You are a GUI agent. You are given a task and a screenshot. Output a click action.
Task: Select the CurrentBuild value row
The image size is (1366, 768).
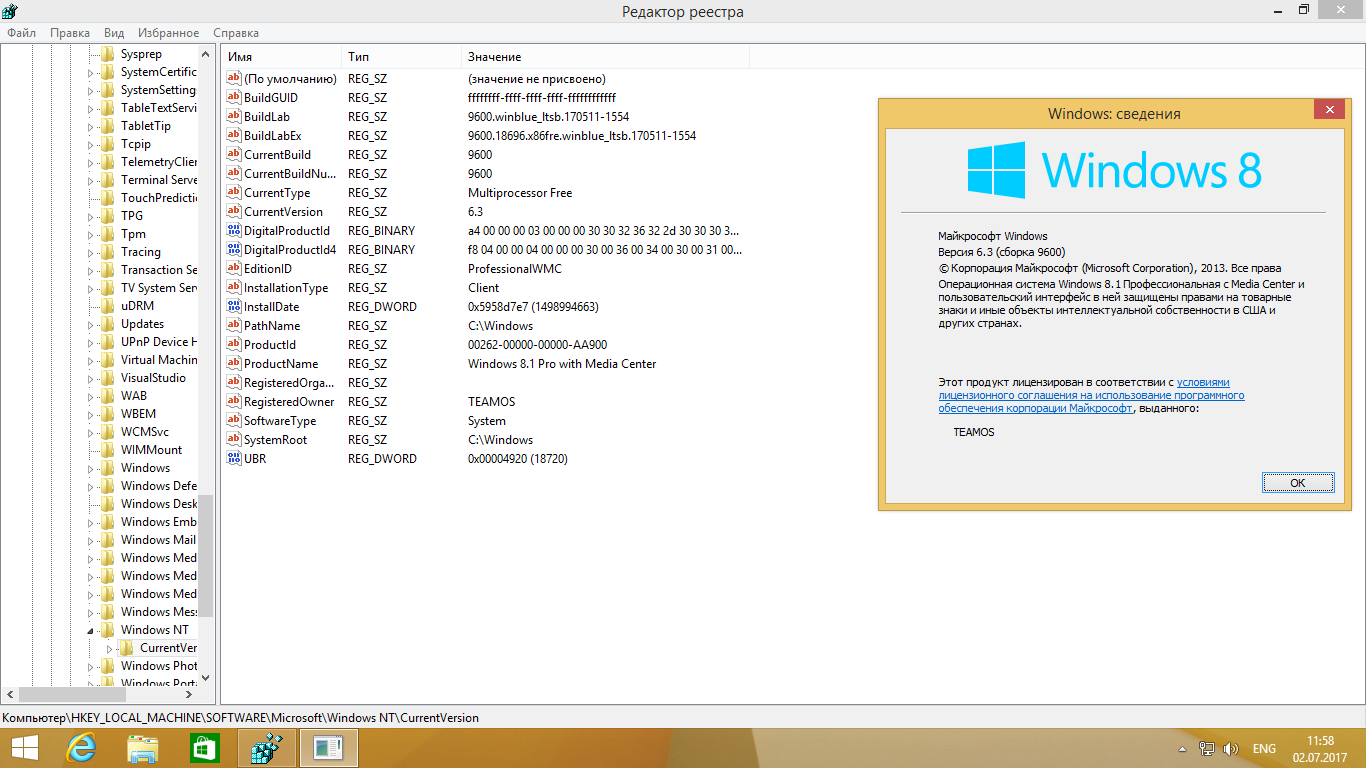[x=485, y=155]
